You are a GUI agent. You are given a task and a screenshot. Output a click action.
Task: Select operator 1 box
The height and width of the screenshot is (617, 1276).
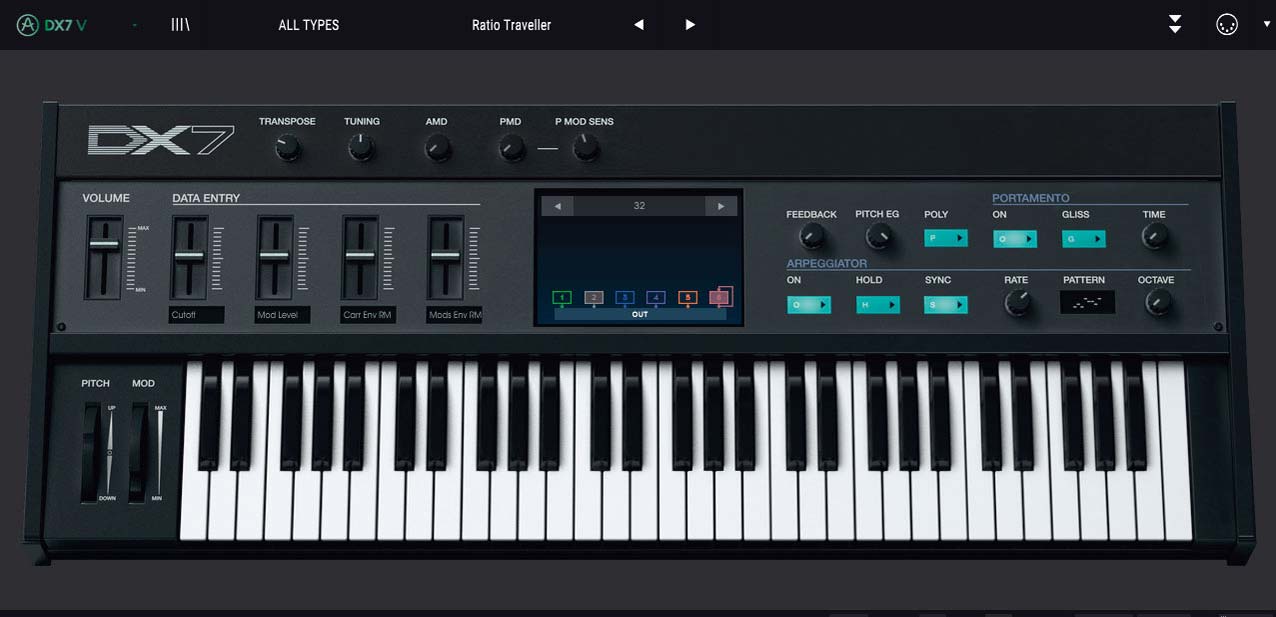(x=562, y=297)
